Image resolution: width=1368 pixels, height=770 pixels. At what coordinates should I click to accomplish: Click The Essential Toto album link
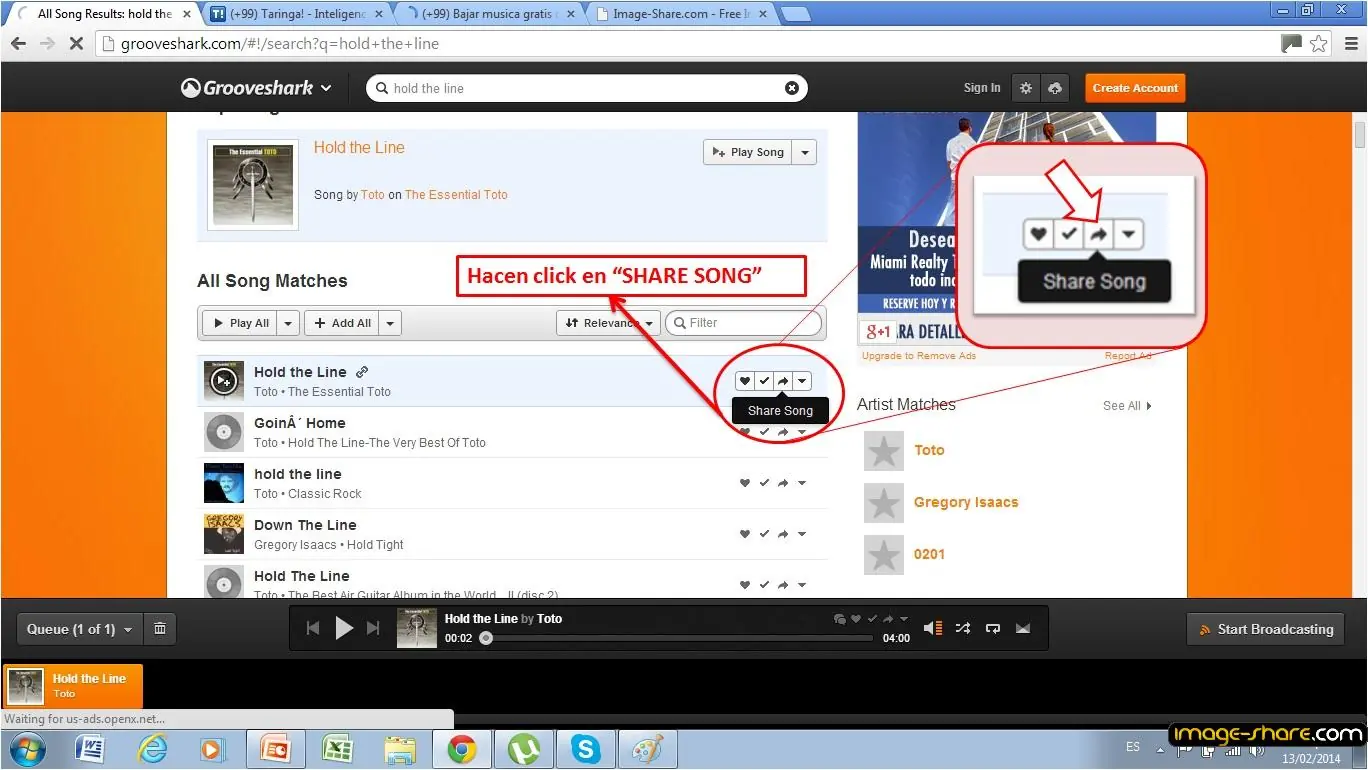456,195
